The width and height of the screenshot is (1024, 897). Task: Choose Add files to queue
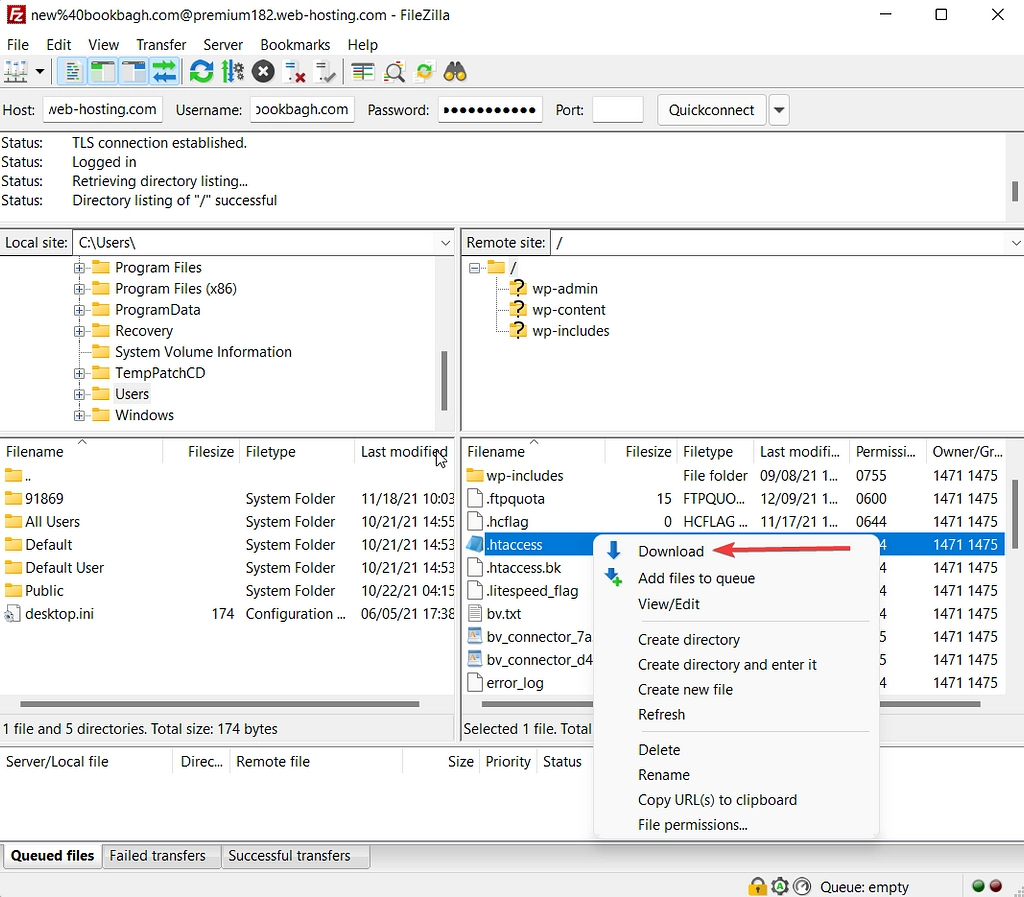tap(696, 578)
